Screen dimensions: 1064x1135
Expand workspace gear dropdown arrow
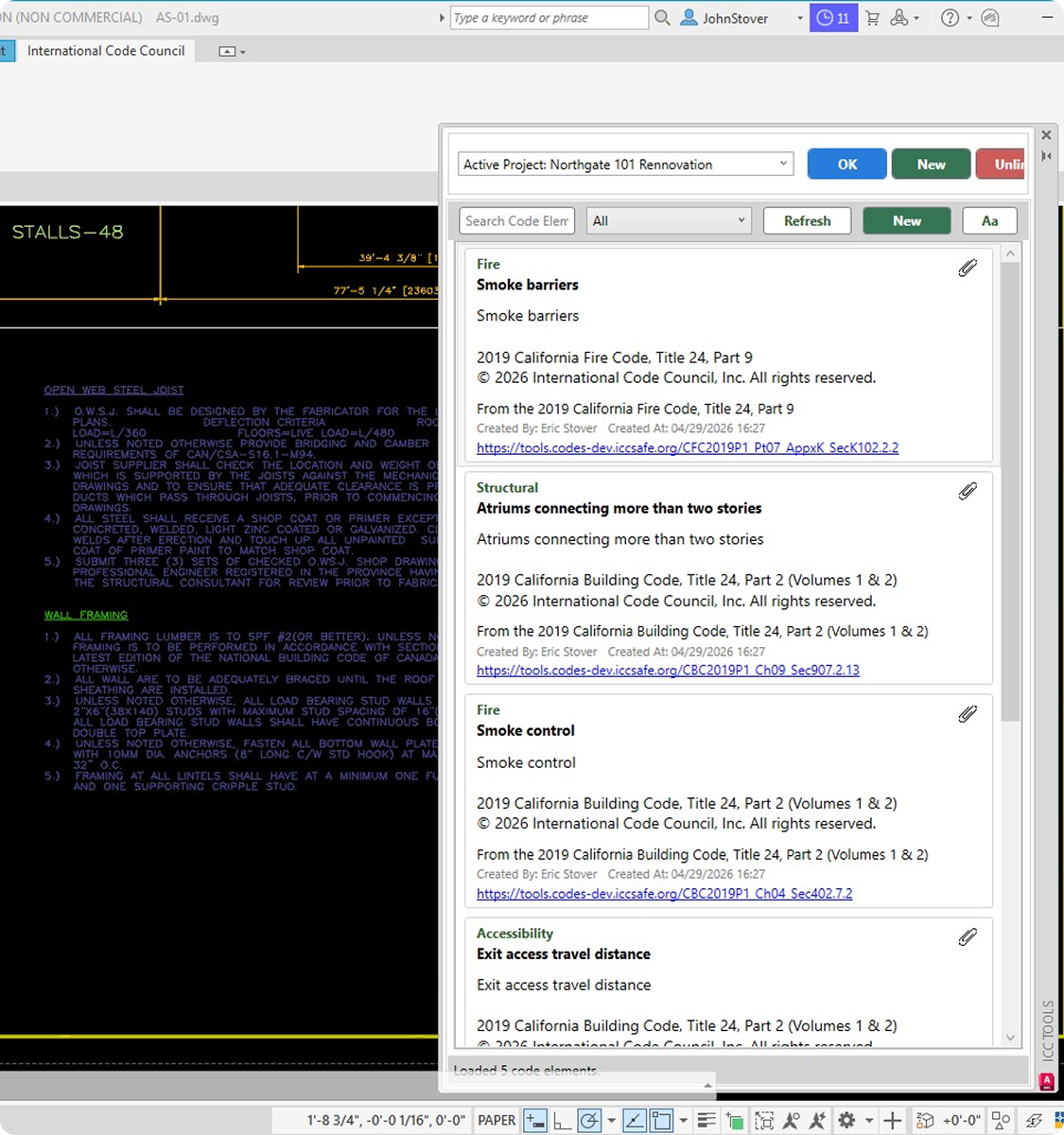tap(868, 1121)
